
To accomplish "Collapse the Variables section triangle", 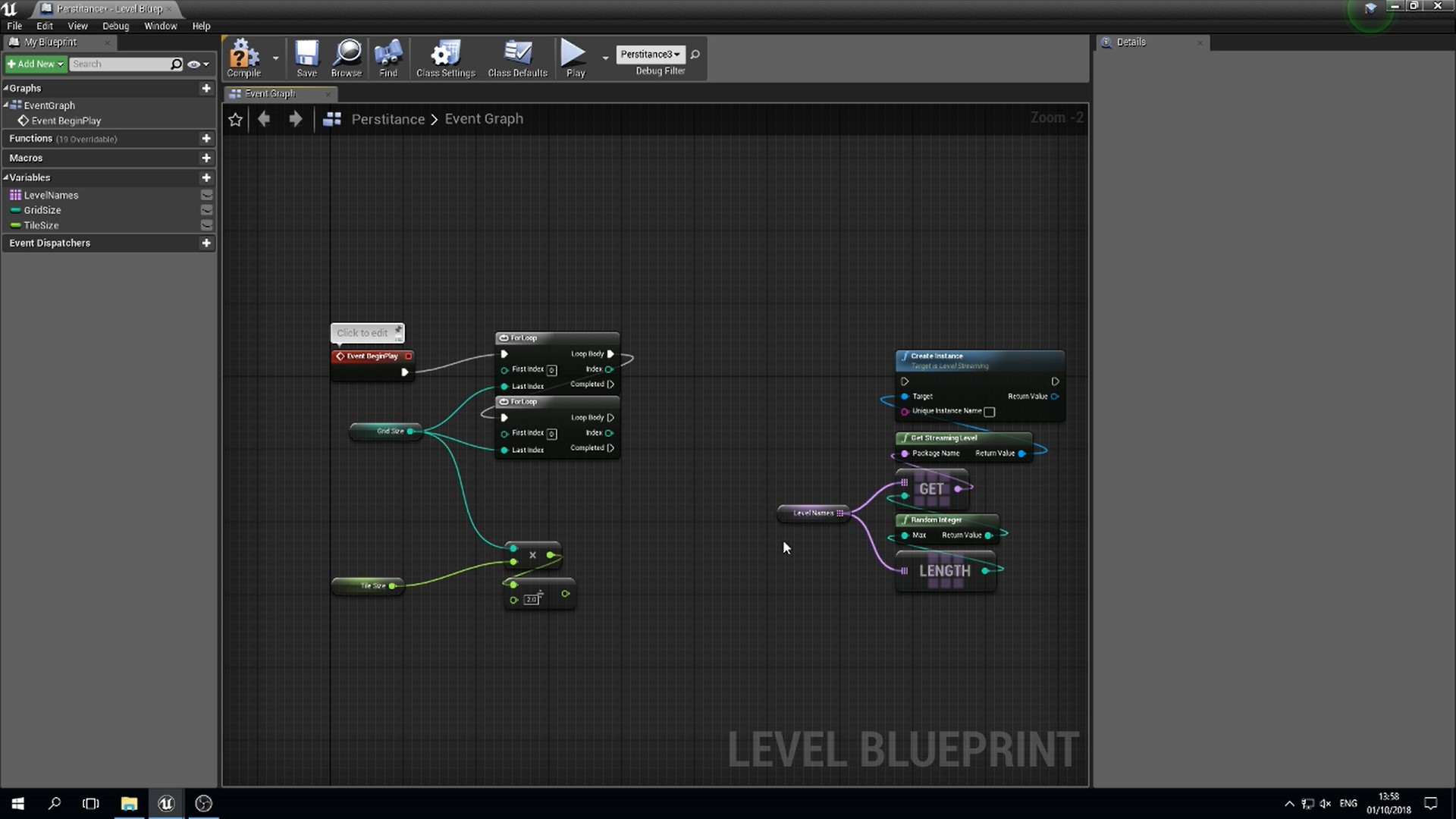I will [6, 177].
